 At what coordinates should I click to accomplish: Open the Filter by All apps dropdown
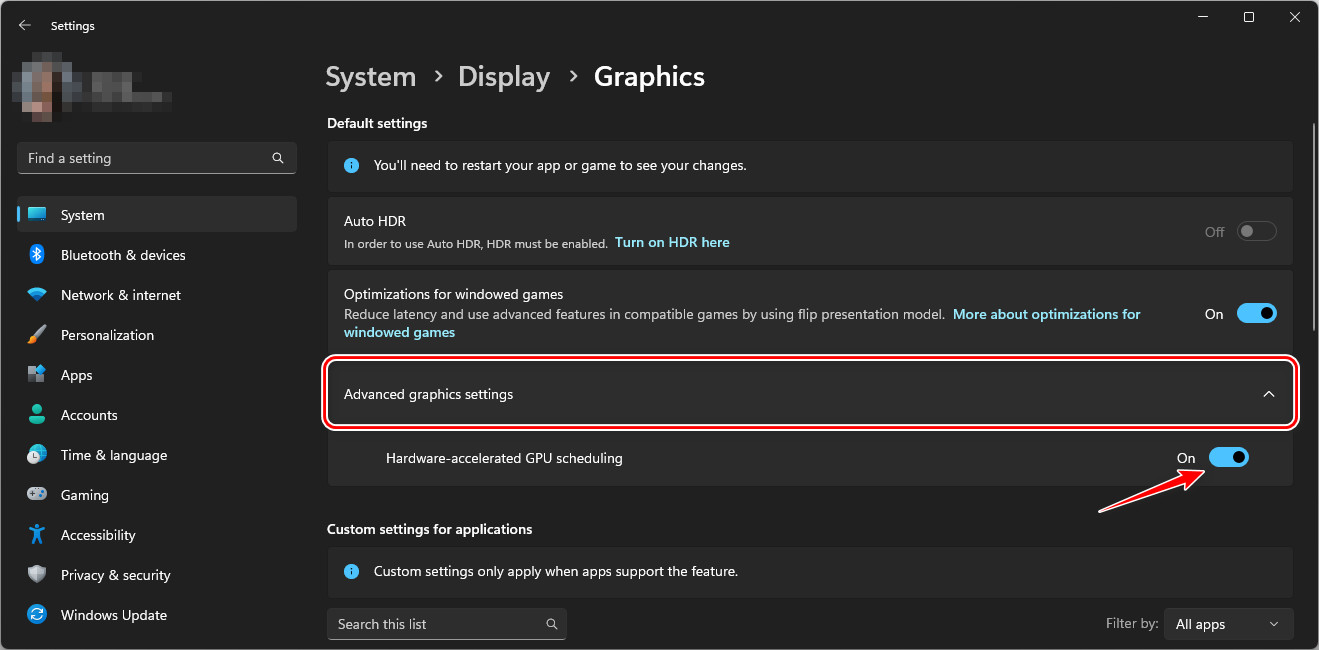pos(1226,624)
